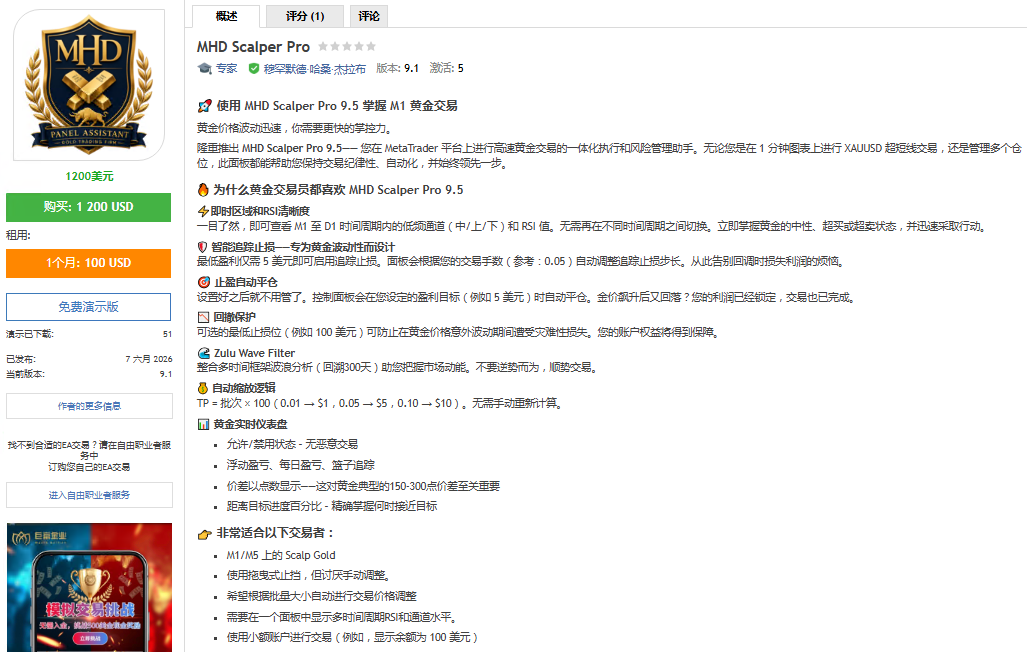Click the graduation cap 专家 icon
1027x652 pixels.
[x=204, y=68]
